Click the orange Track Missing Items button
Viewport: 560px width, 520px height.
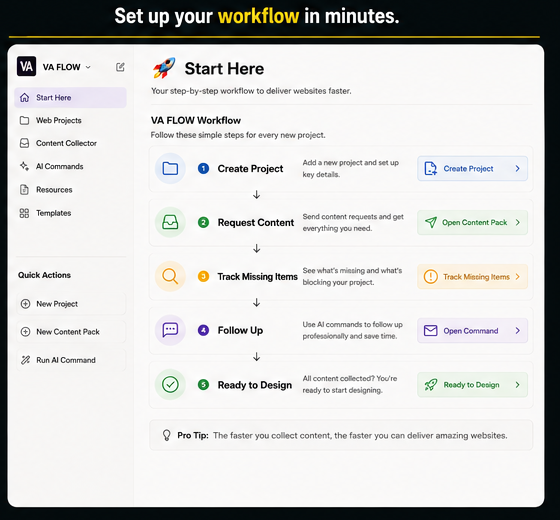472,277
